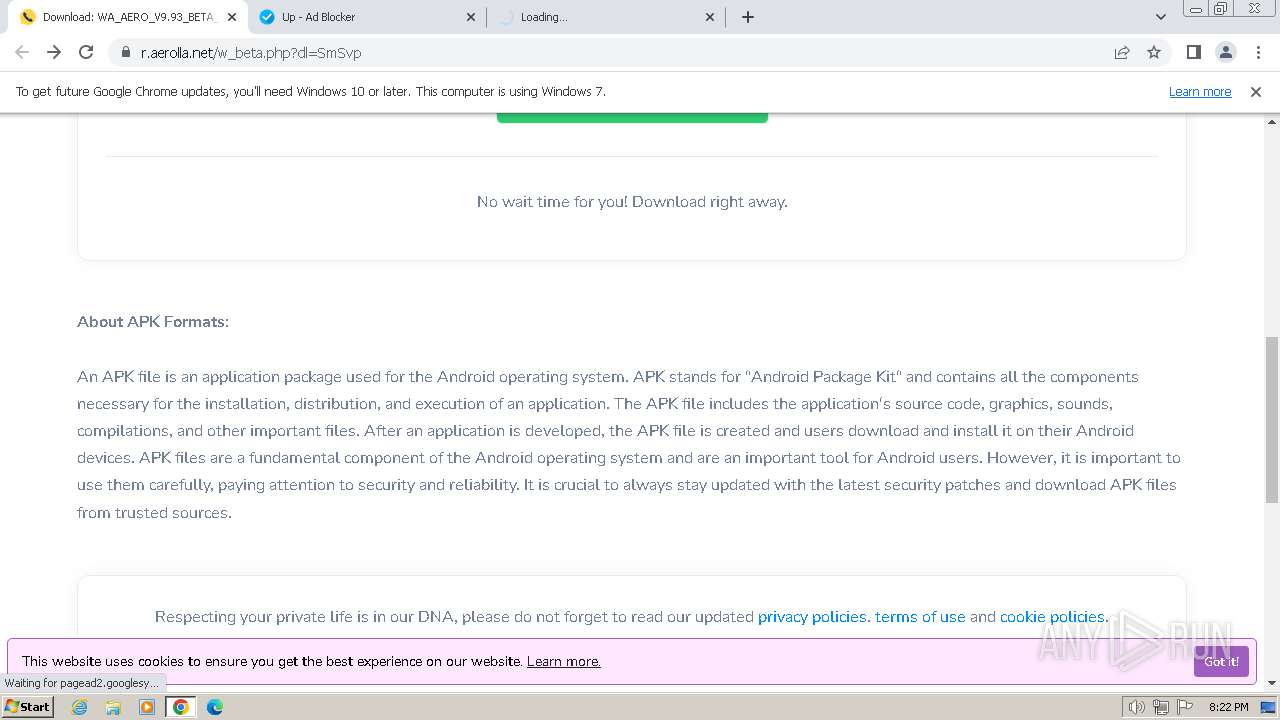Click the scrollbar down arrow
Screen dimensions: 1280x720
[x=1272, y=683]
